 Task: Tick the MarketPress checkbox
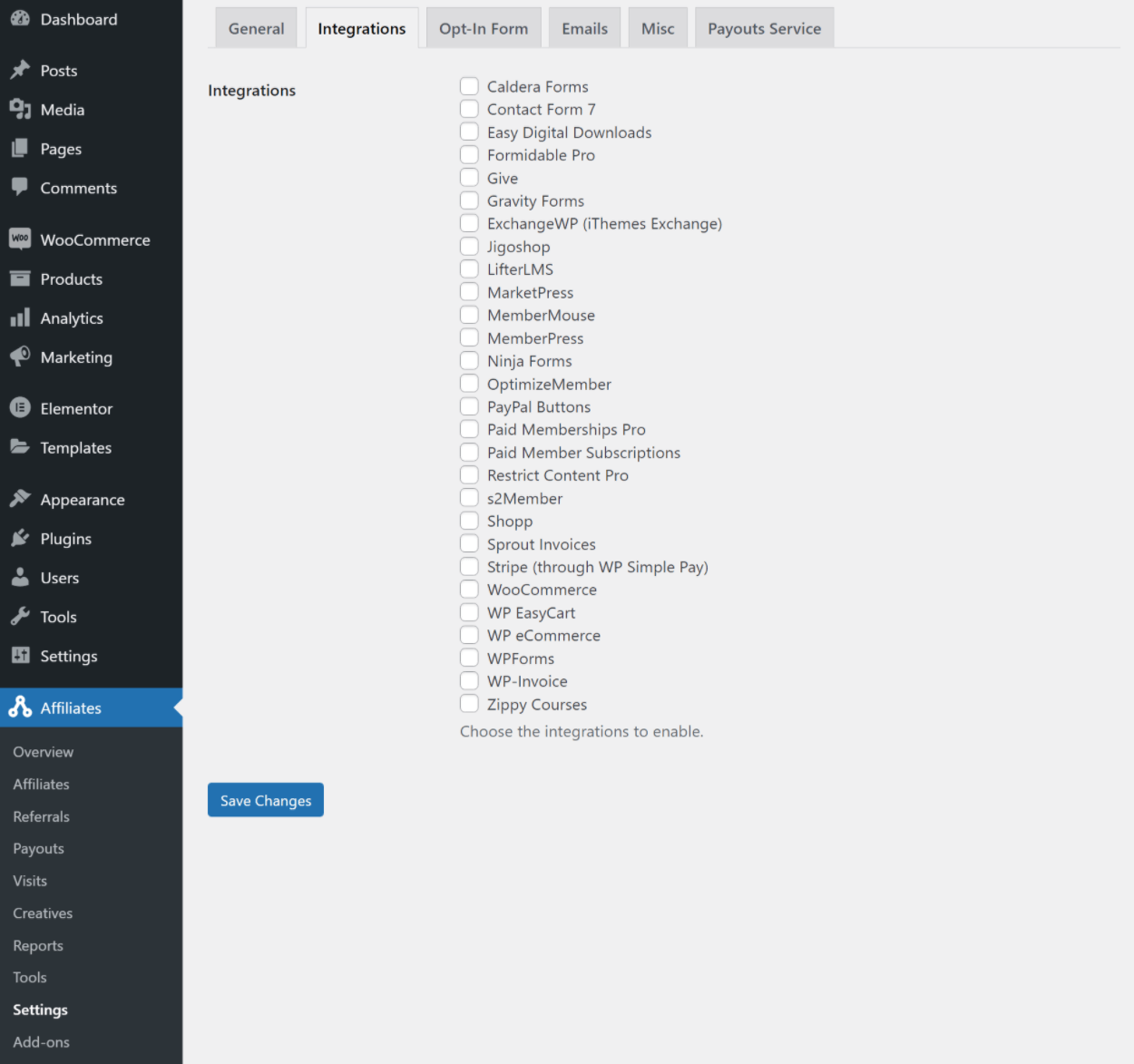469,292
